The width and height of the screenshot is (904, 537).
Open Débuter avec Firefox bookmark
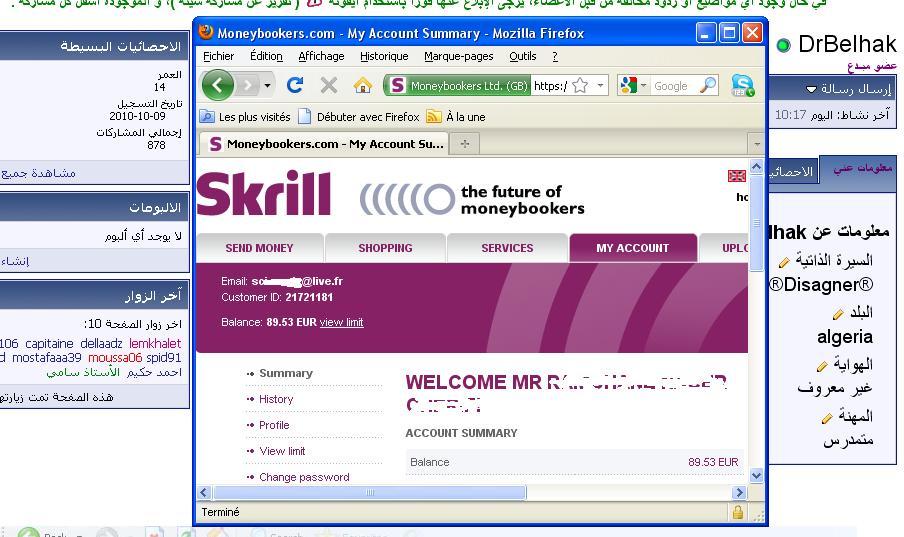tap(359, 117)
